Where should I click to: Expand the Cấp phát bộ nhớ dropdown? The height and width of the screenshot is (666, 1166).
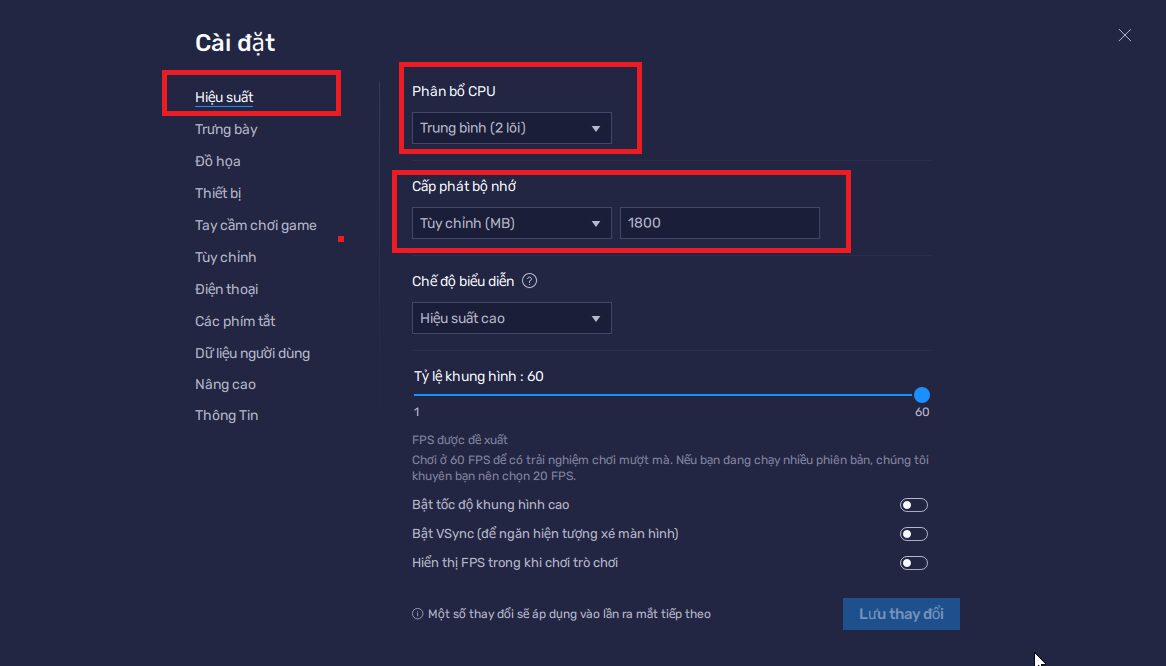[x=511, y=223]
